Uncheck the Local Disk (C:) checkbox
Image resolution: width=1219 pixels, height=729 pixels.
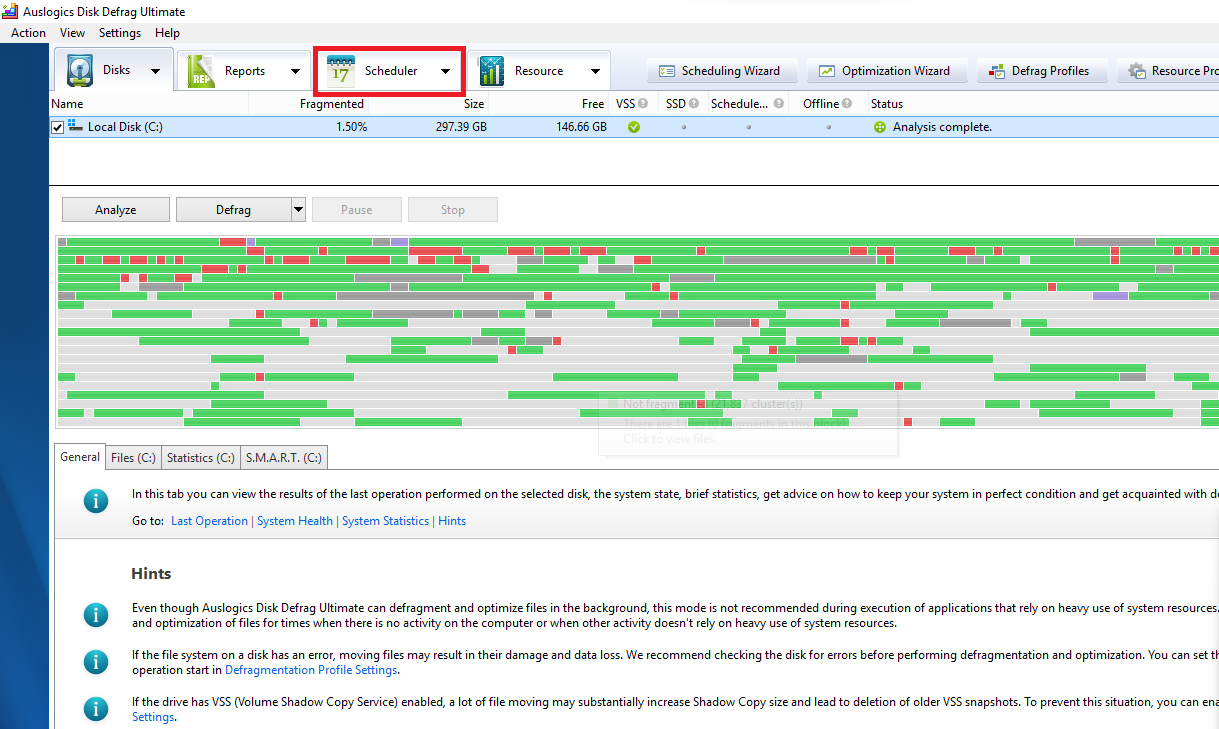point(58,127)
